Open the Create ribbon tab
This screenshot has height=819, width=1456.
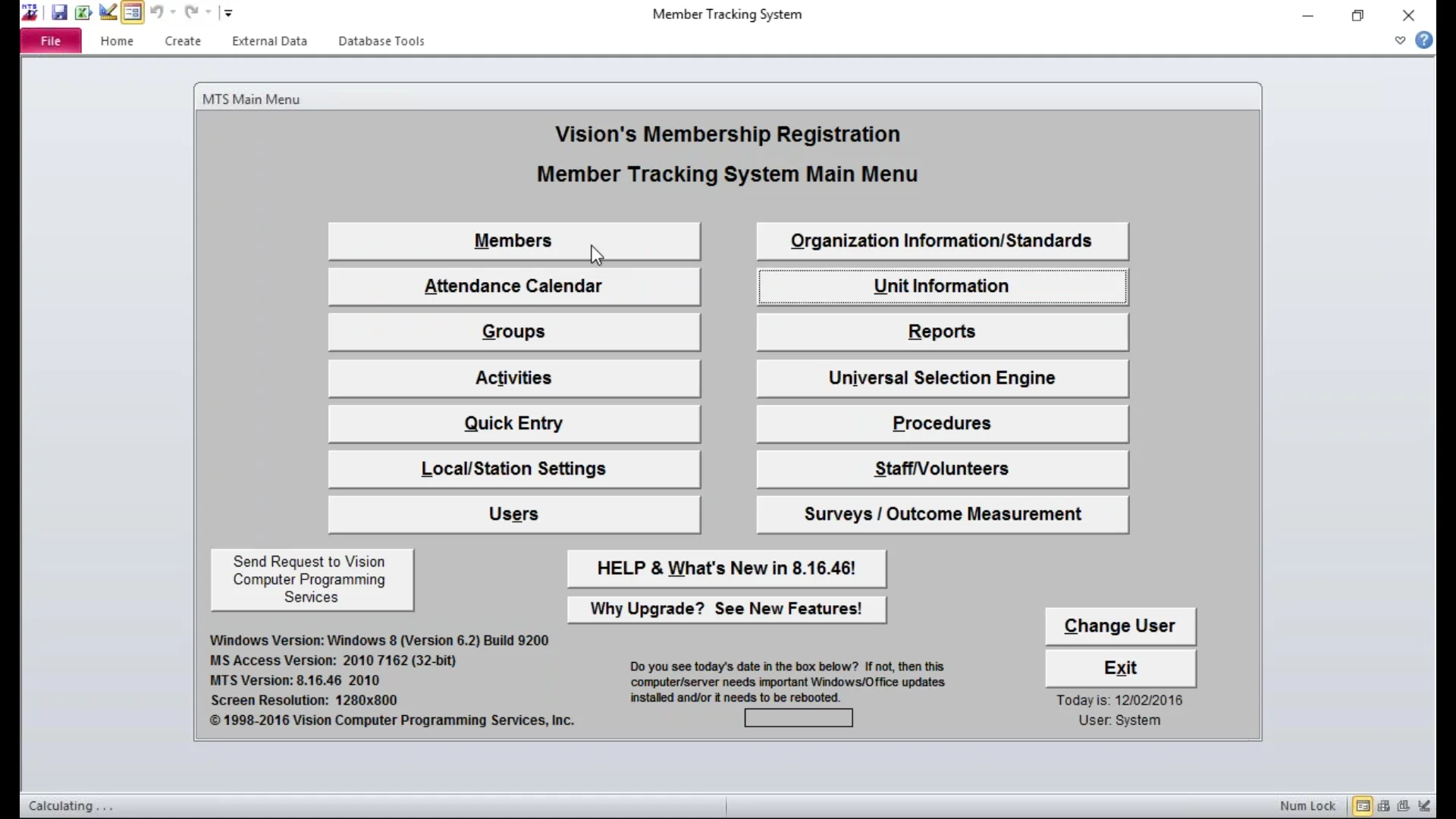[183, 41]
